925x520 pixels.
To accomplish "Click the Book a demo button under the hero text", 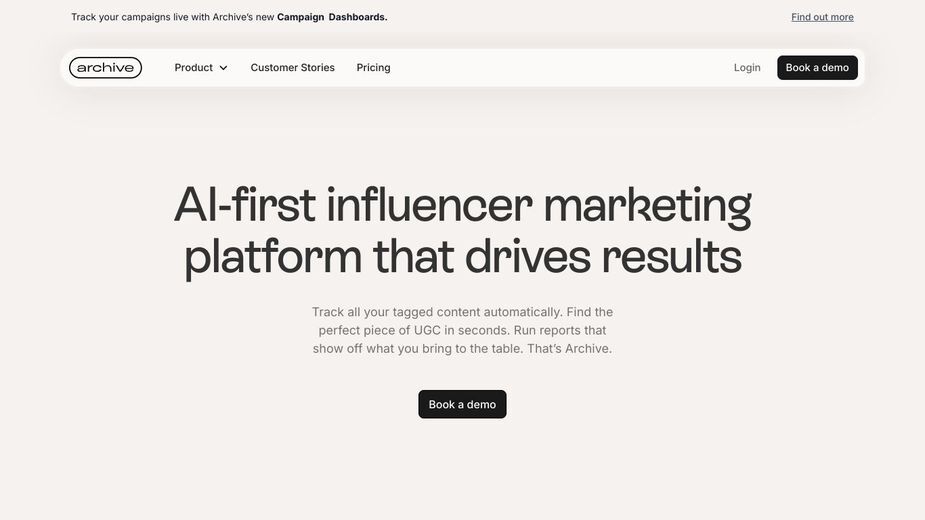I will point(462,404).
